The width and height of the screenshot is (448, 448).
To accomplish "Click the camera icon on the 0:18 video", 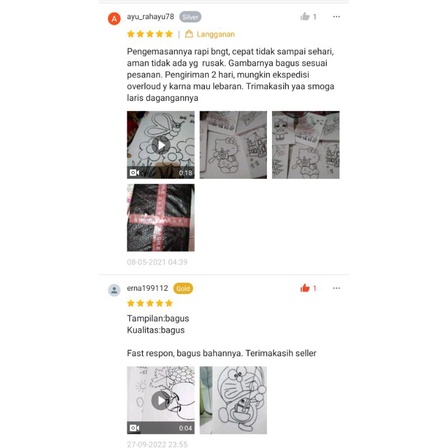I will [134, 173].
